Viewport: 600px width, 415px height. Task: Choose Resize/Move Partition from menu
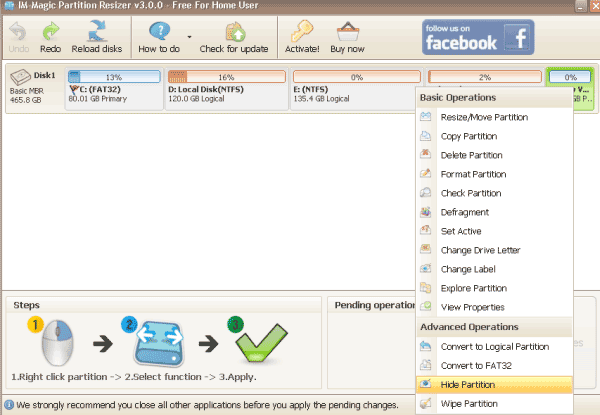pyautogui.click(x=494, y=117)
